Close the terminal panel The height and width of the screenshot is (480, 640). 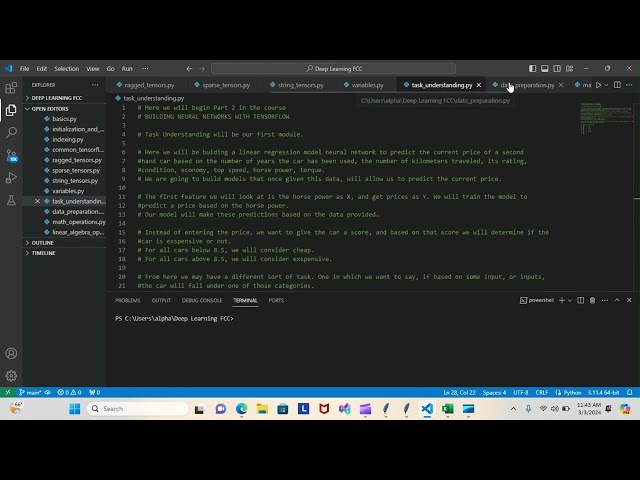click(x=629, y=300)
